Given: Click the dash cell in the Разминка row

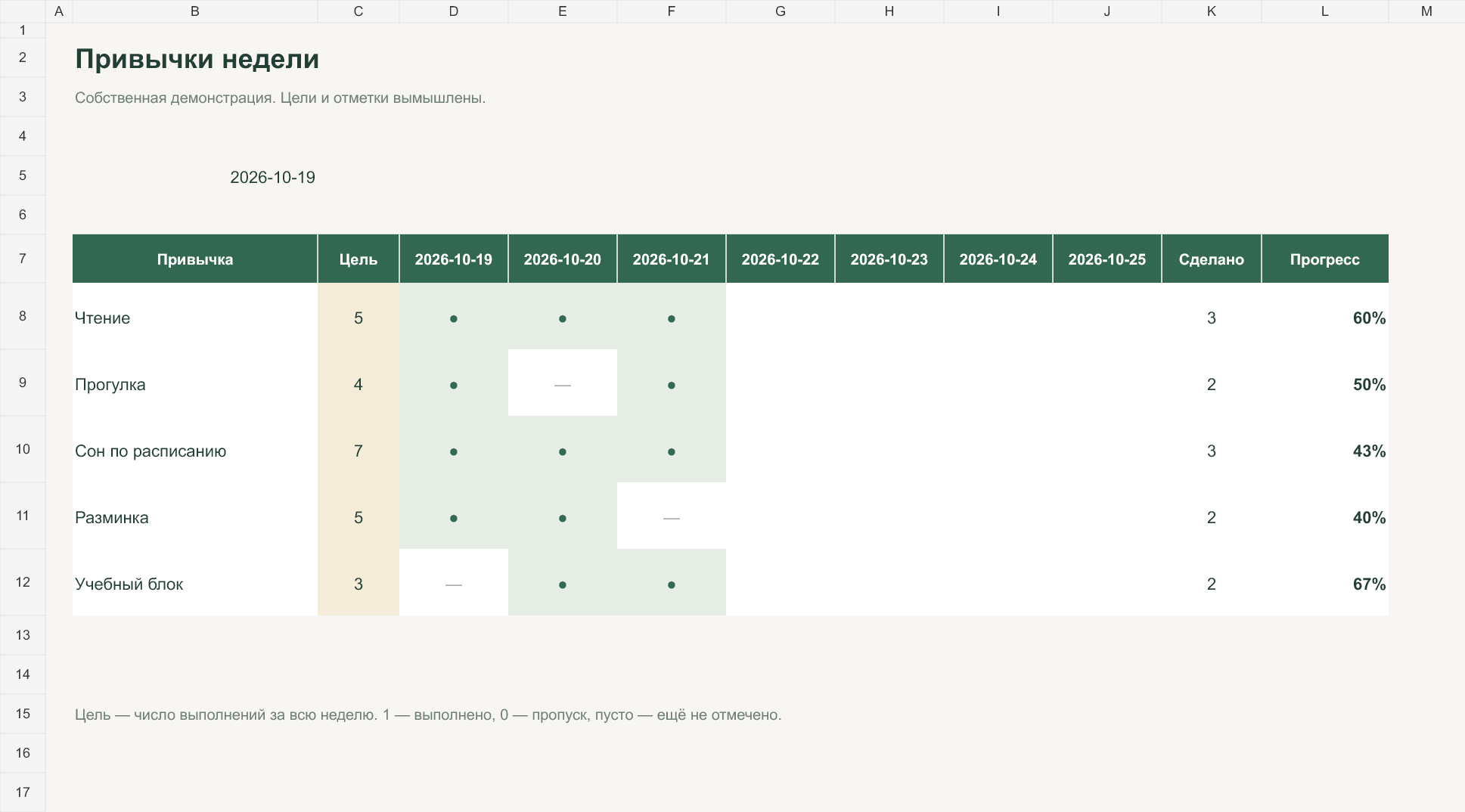Looking at the screenshot, I should (672, 517).
